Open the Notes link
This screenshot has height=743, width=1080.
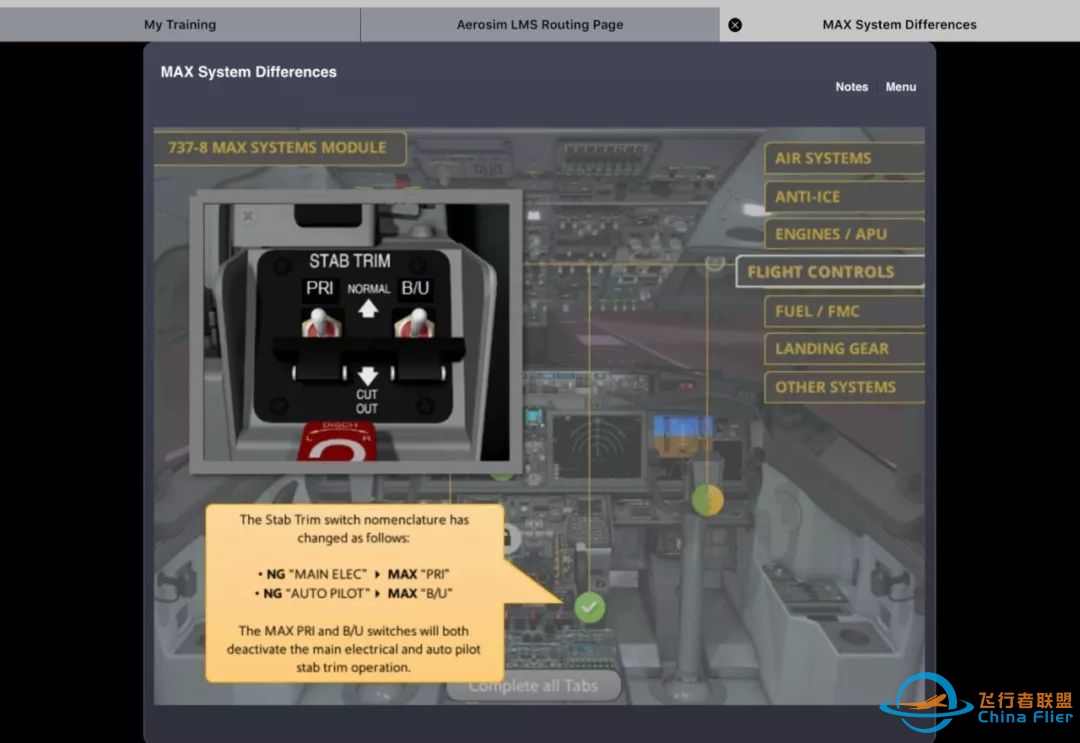click(x=851, y=87)
